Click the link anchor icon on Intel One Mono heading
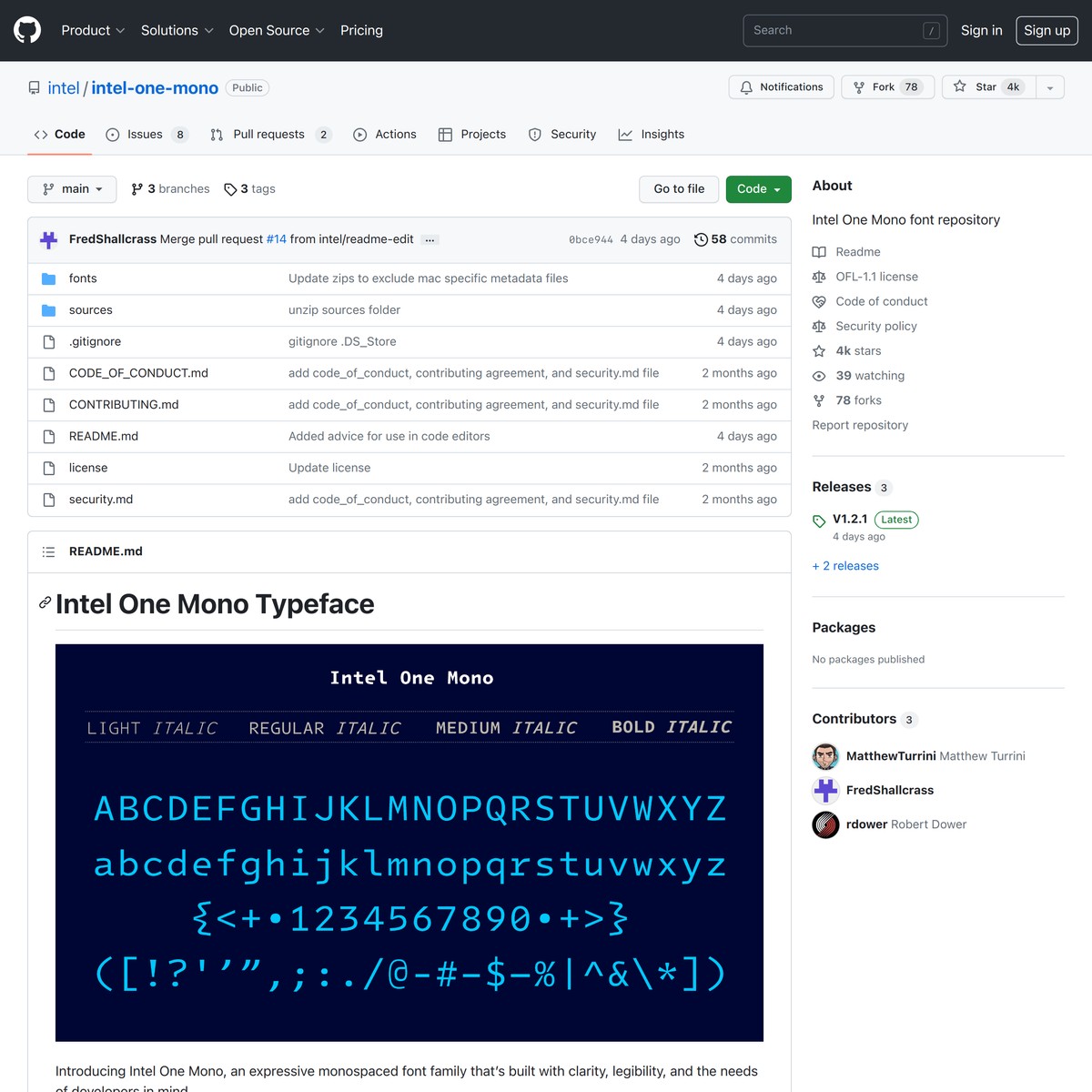The width and height of the screenshot is (1092, 1092). pos(45,602)
